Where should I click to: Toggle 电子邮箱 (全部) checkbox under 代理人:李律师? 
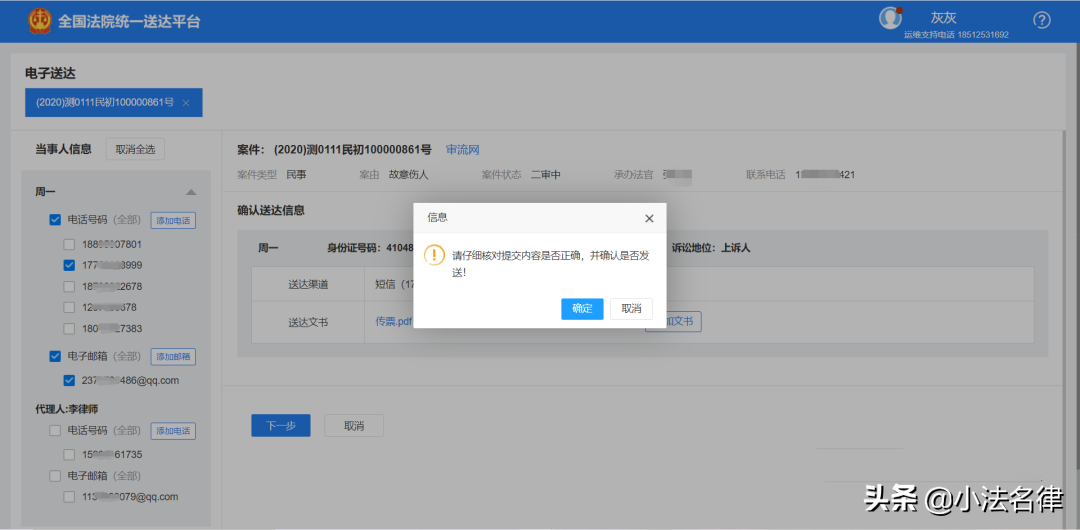point(55,476)
